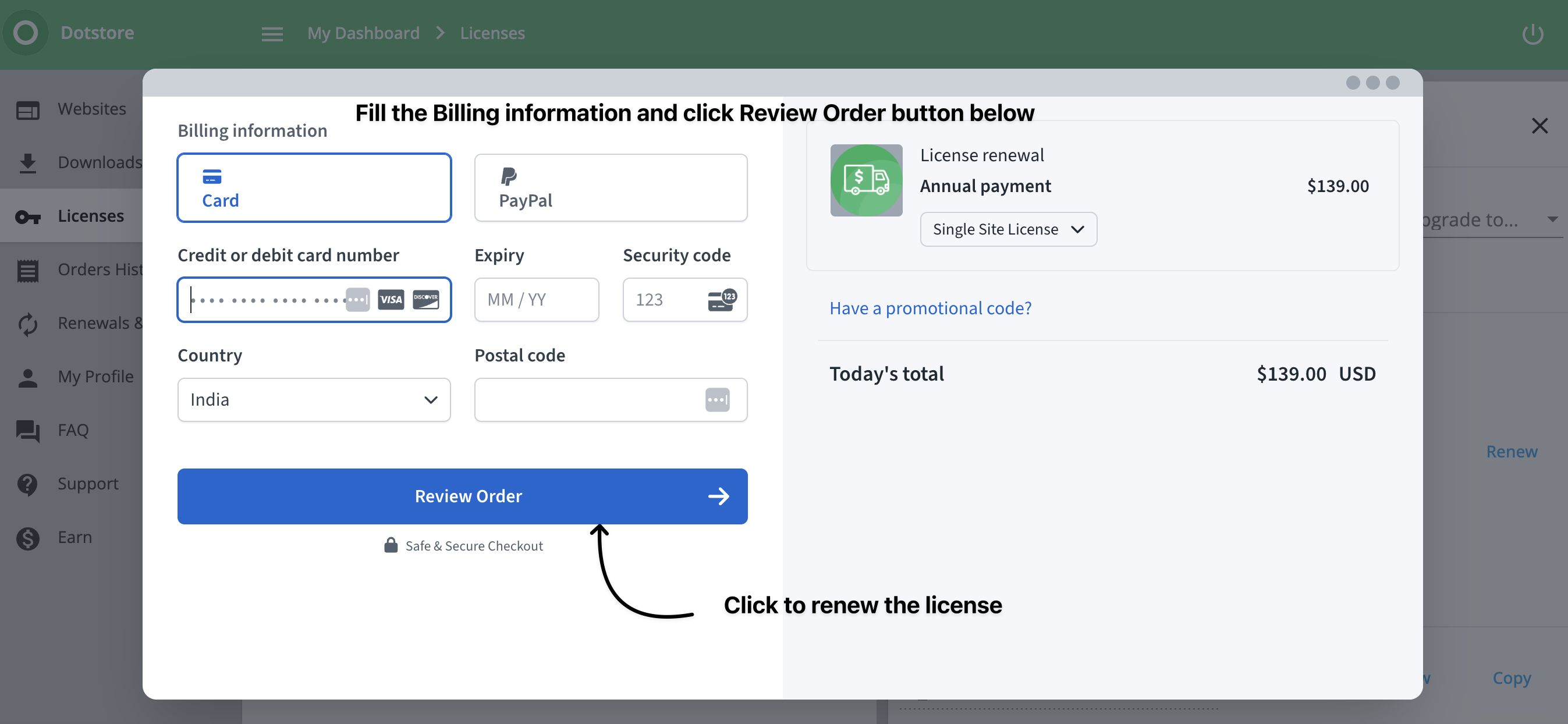This screenshot has height=724, width=1568.
Task: Click the Safe & Secure Checkout text
Action: point(474,546)
